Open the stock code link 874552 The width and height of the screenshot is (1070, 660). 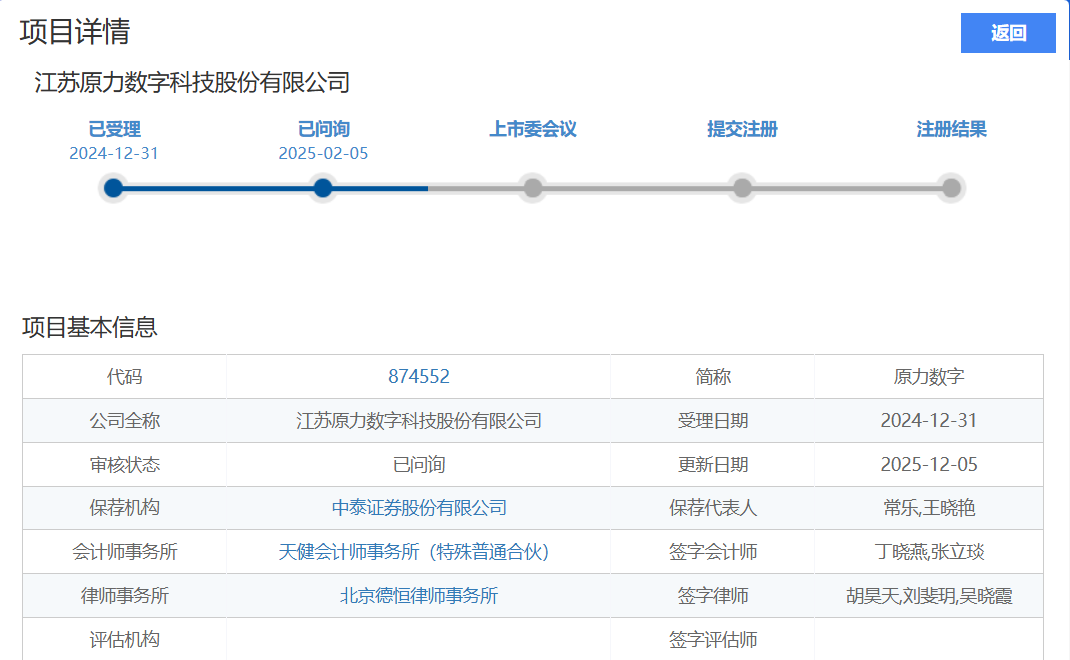click(418, 376)
